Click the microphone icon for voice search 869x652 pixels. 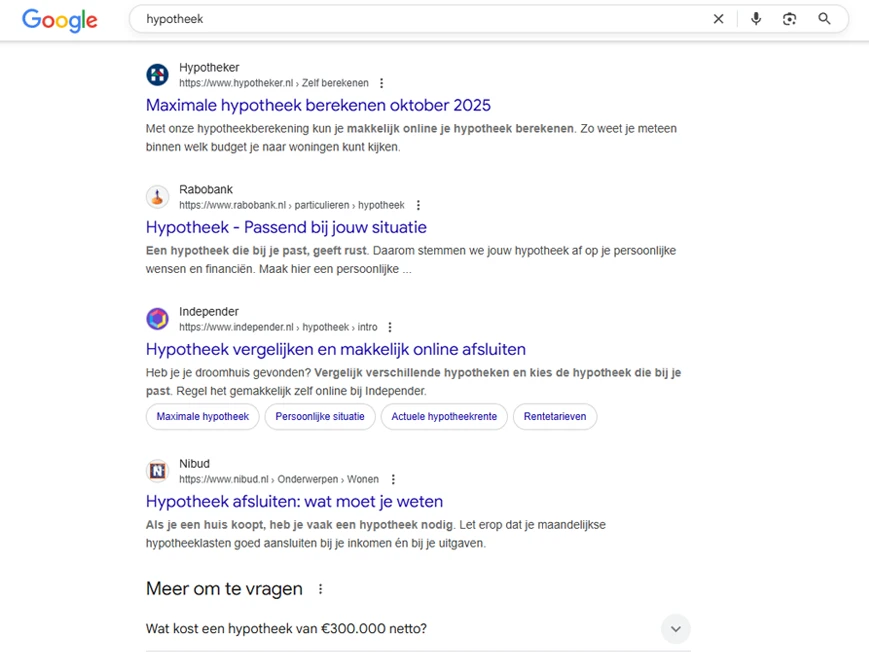[x=755, y=18]
